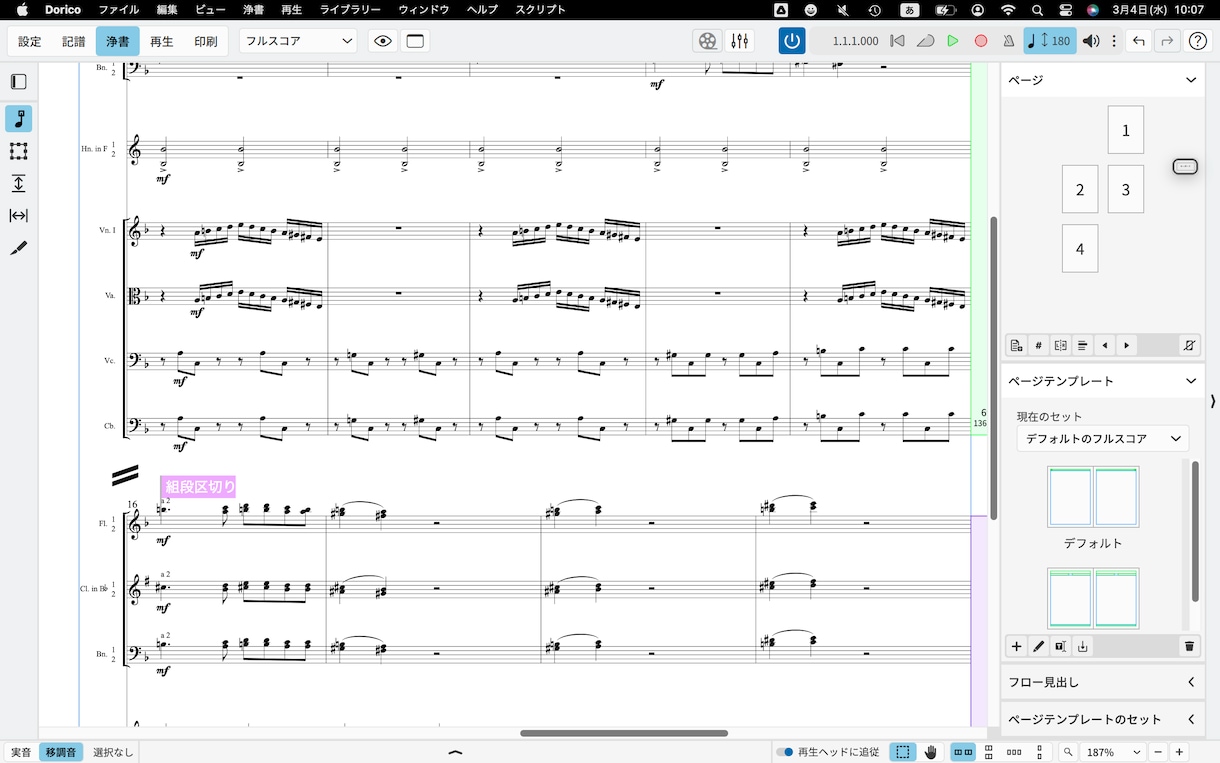Click the record button in transport

point(981,41)
